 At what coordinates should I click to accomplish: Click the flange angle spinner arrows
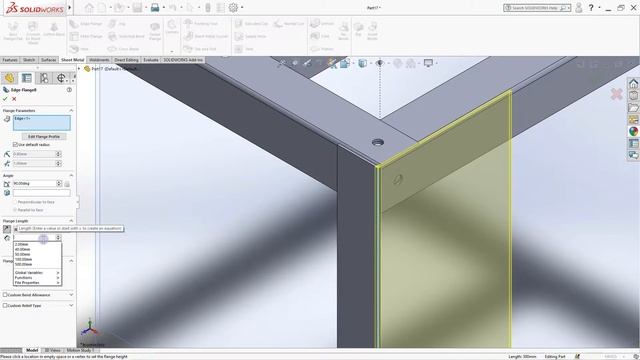point(59,184)
